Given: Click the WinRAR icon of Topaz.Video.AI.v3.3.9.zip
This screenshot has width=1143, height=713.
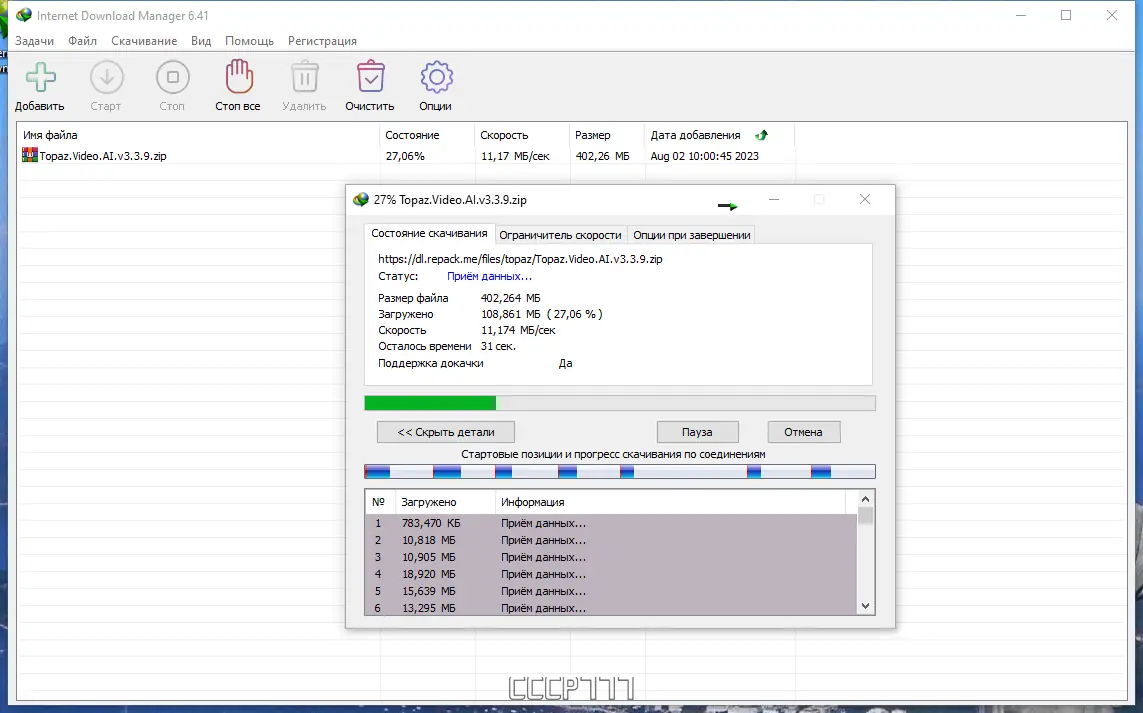Looking at the screenshot, I should [x=30, y=155].
